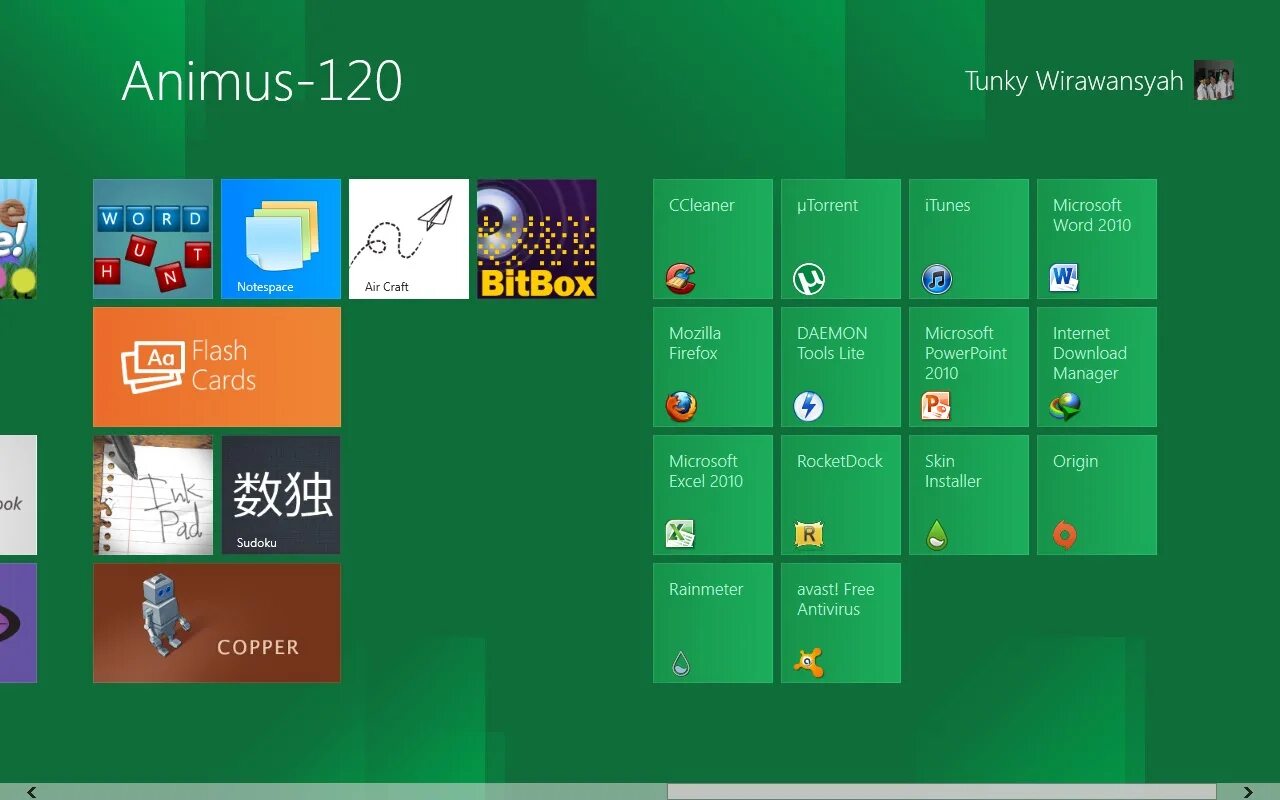Open Internet Download Manager tile

click(1097, 367)
